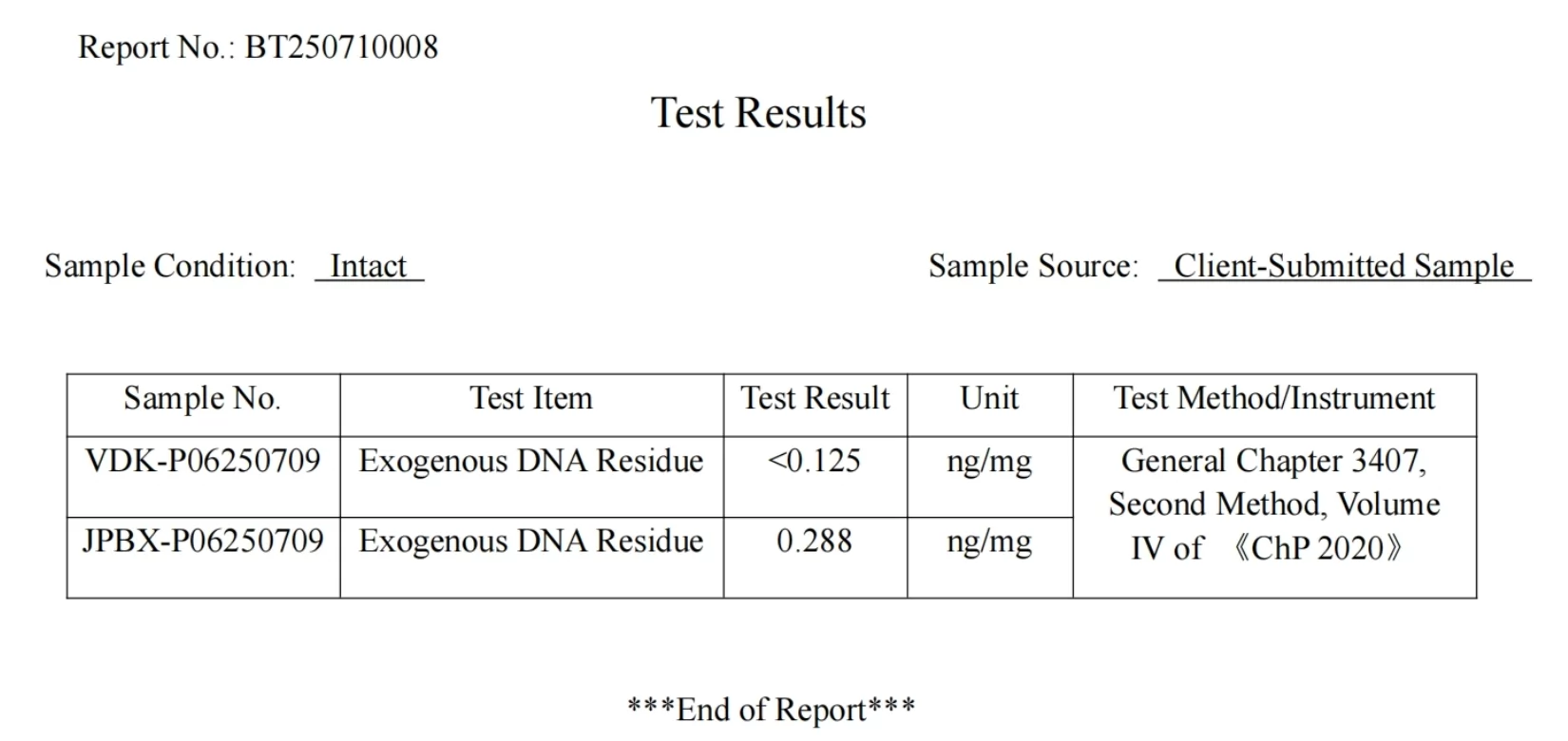This screenshot has width=1568, height=741.
Task: Click Exogenous DNA Residue in the VDK row
Action: click(531, 462)
